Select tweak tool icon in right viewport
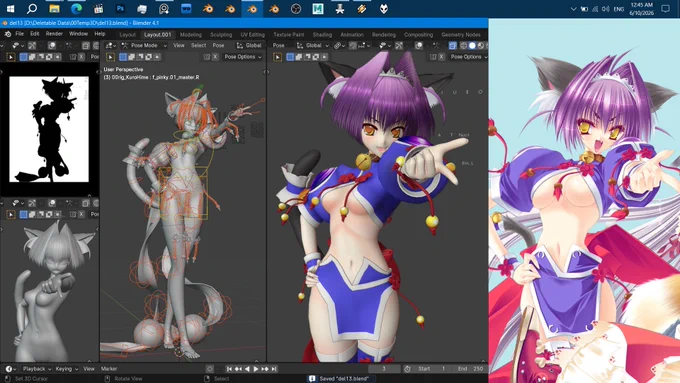The width and height of the screenshot is (680, 383). [x=278, y=57]
